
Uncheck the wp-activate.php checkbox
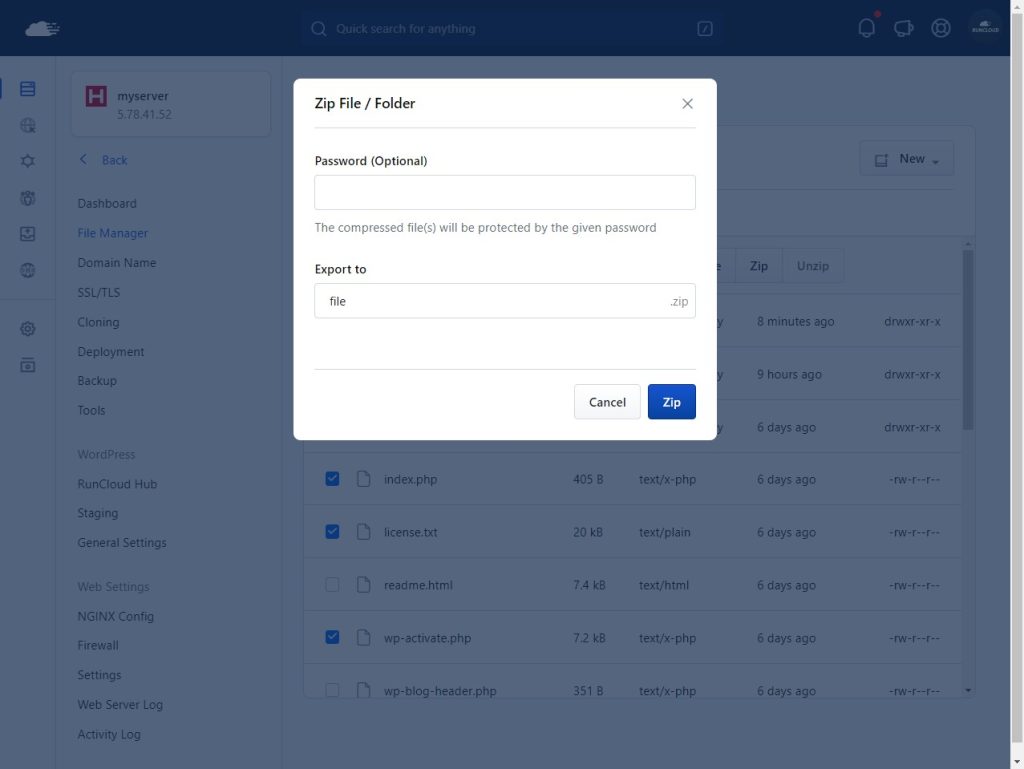[332, 637]
